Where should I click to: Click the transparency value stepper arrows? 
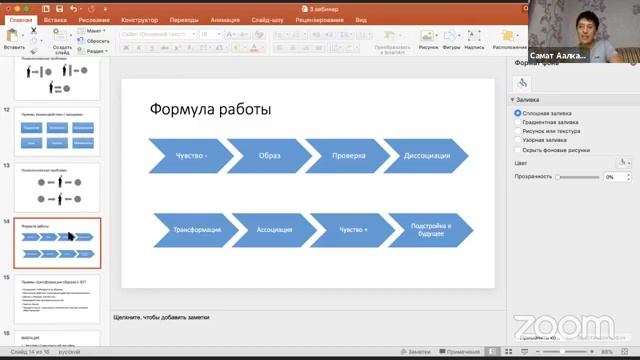(629, 177)
